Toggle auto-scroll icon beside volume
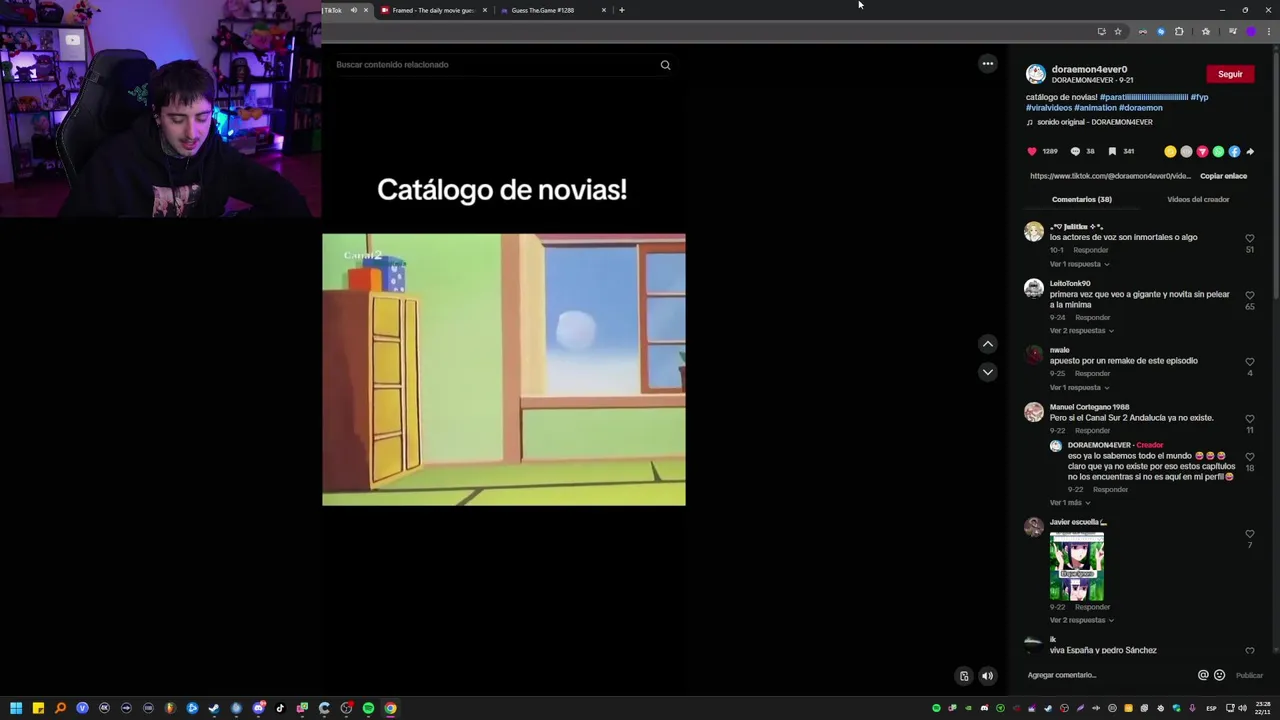This screenshot has height=720, width=1280. click(964, 676)
